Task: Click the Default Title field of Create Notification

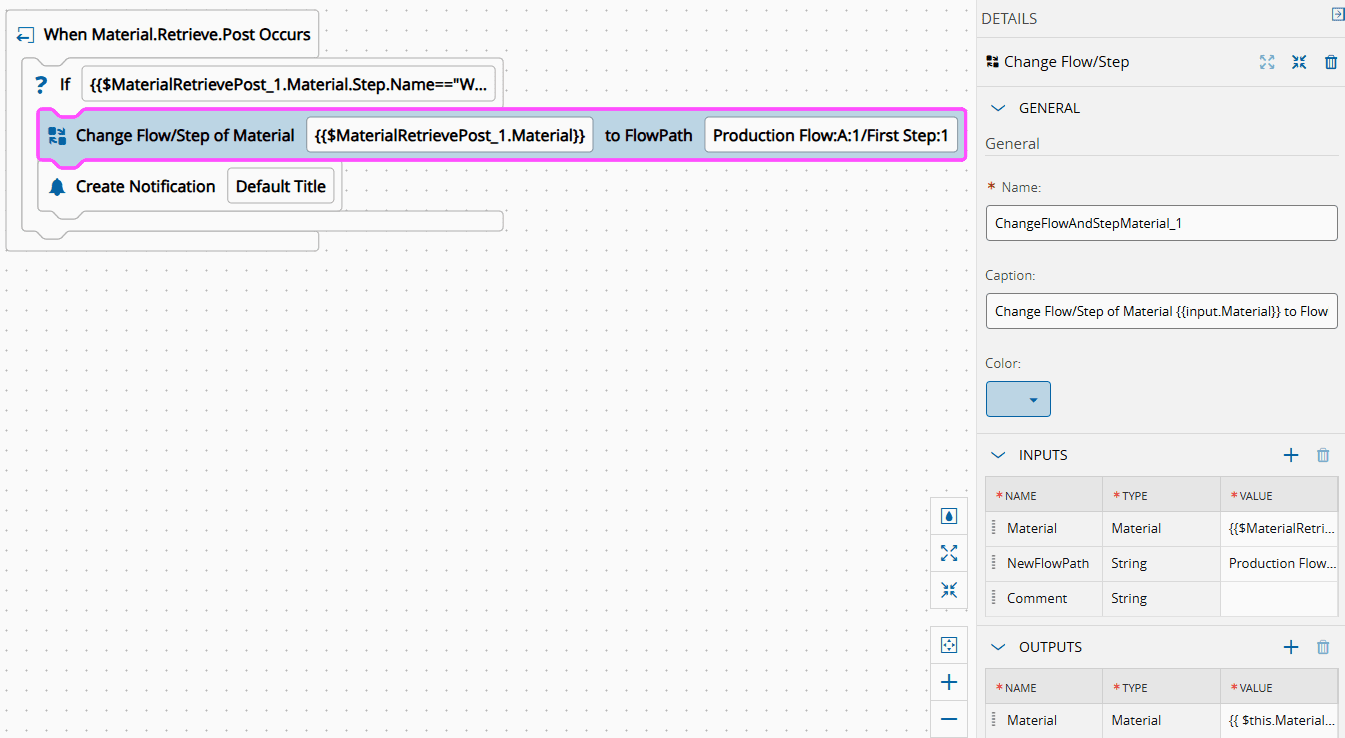Action: click(281, 186)
